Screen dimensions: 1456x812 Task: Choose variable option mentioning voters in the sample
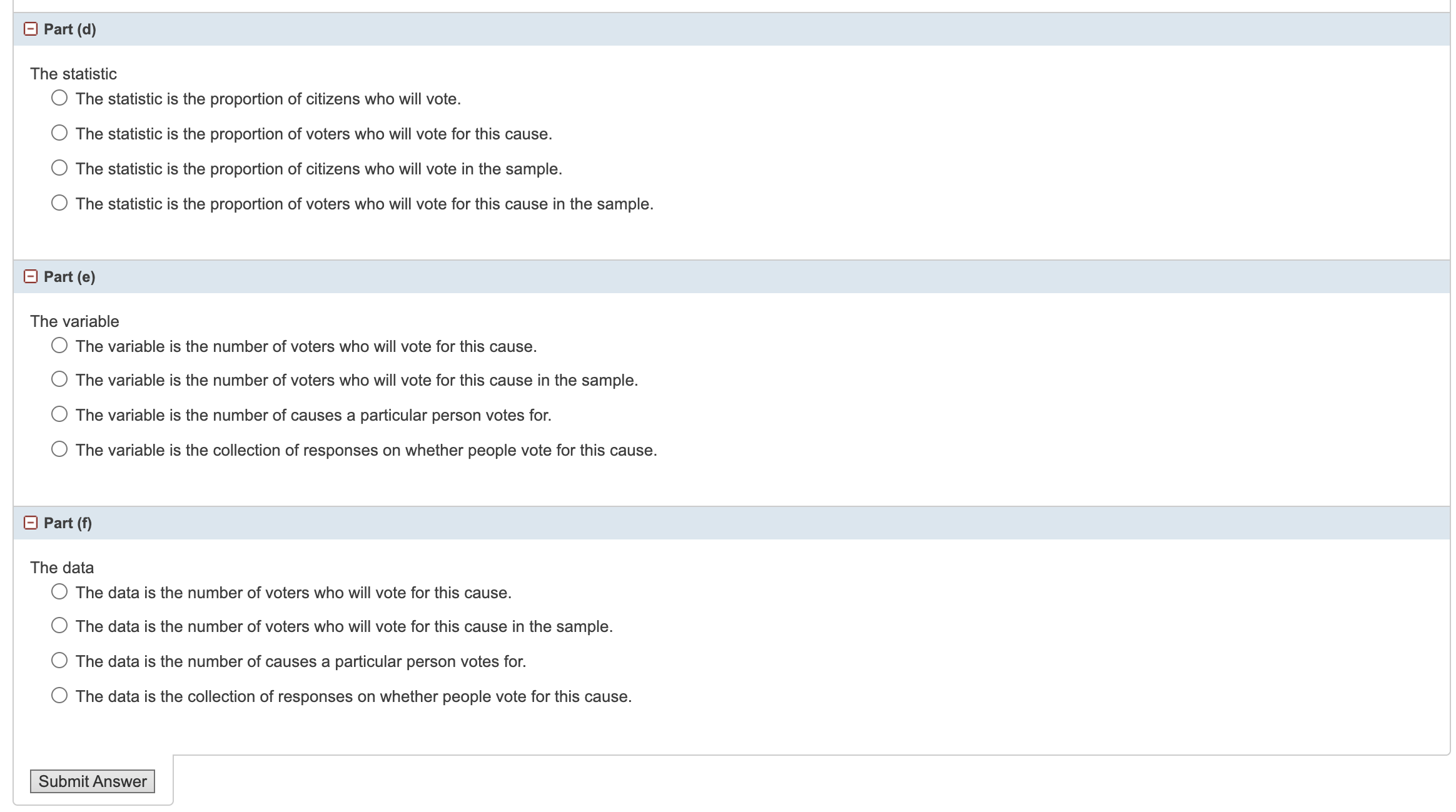59,379
